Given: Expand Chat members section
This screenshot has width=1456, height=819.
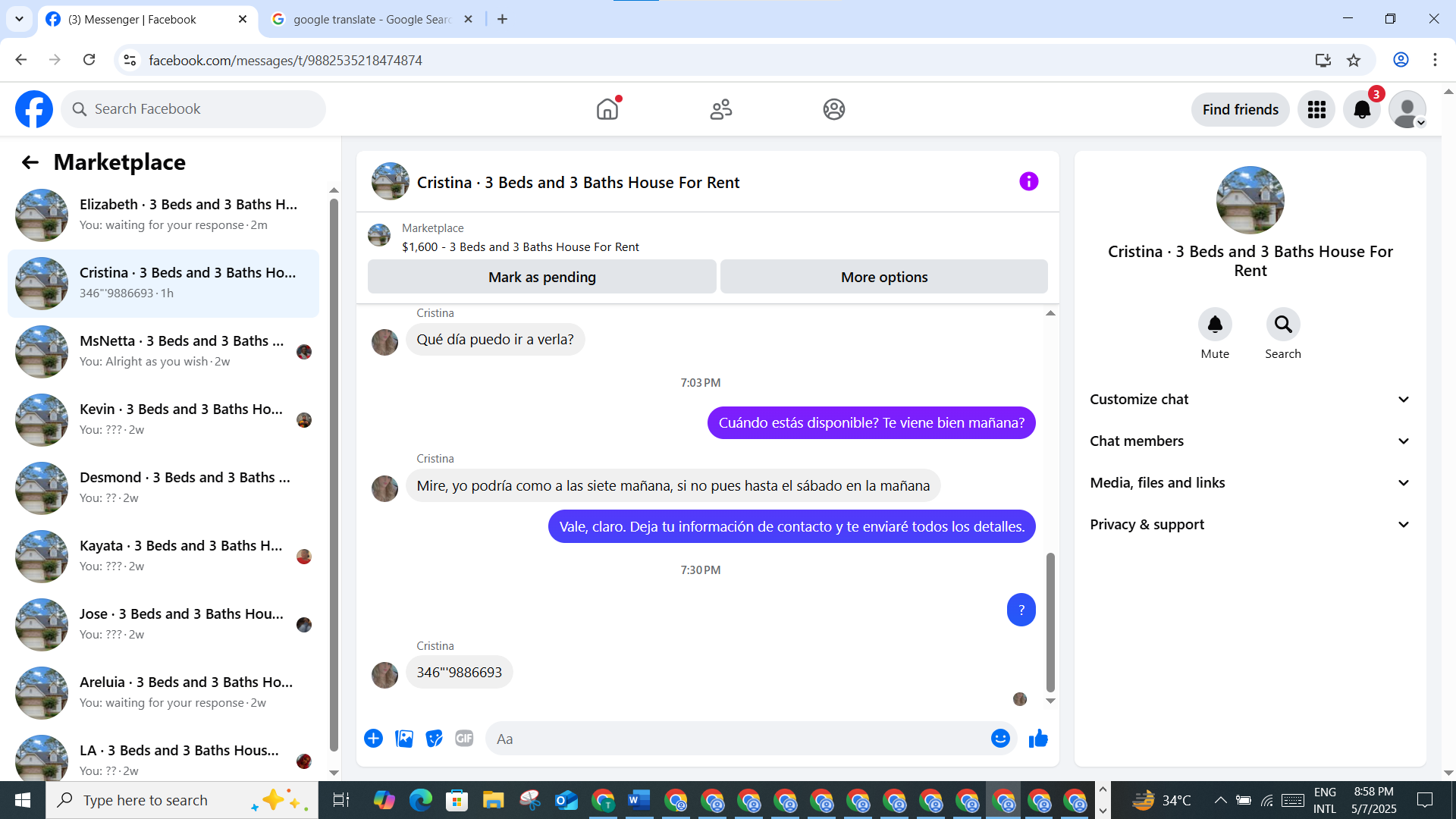Looking at the screenshot, I should [1250, 441].
